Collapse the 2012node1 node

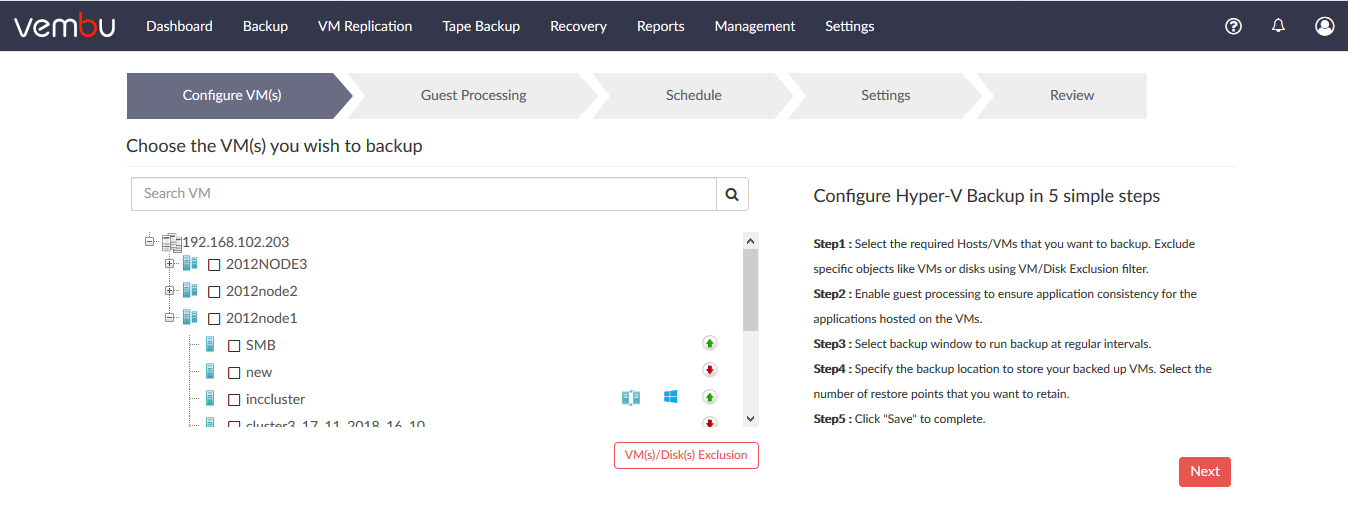click(170, 318)
